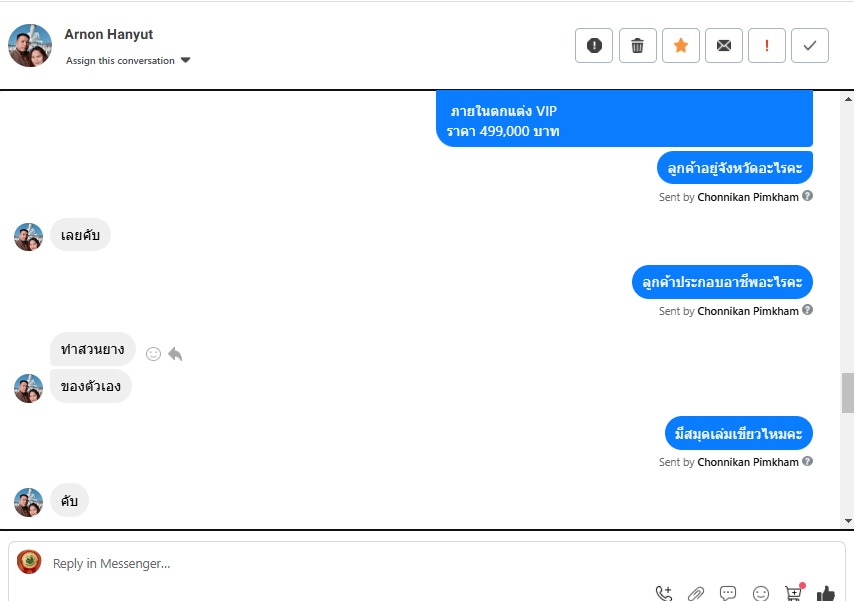Select the 'คับ' customer message
Viewport: 854px width, 601px height.
(x=69, y=500)
